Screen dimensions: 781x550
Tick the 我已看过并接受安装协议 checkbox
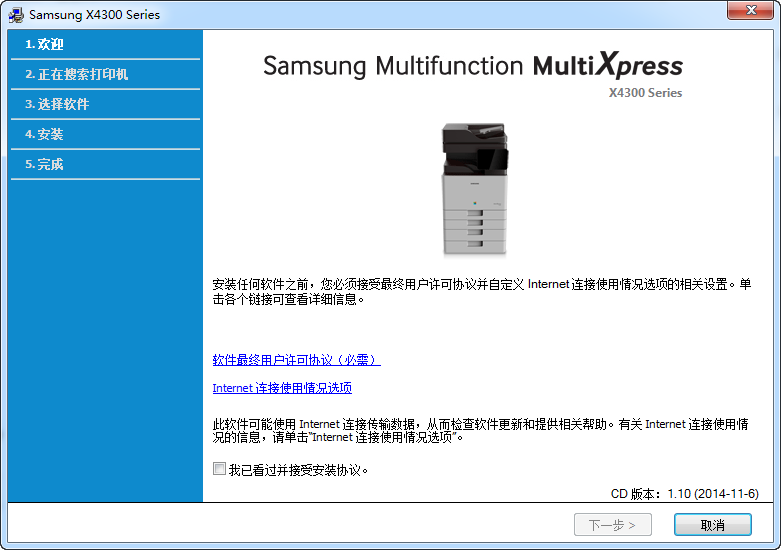click(x=219, y=469)
